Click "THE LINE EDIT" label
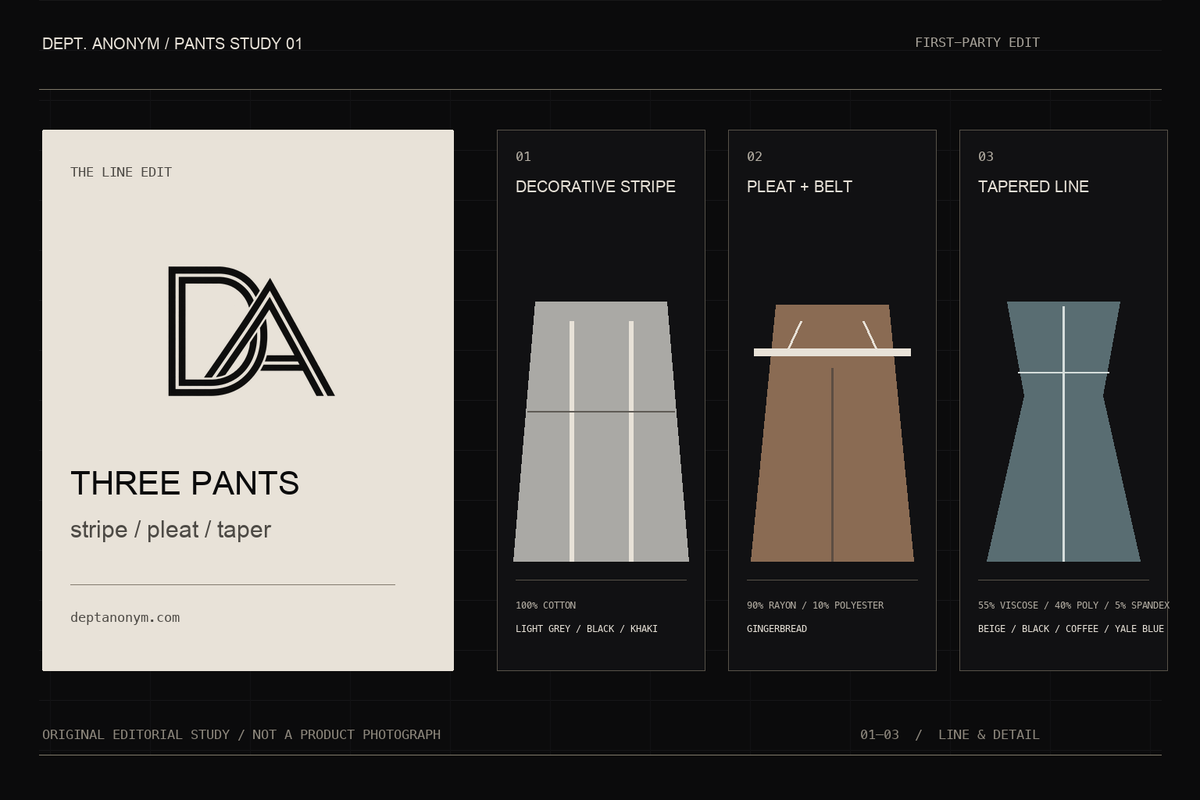Screen dimensions: 1200x800 pyautogui.click(x=121, y=172)
